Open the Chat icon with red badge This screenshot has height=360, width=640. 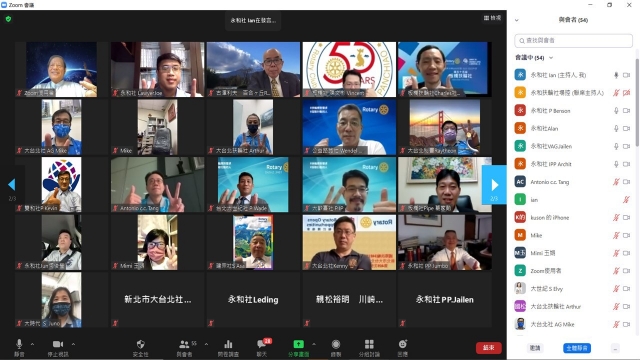coord(262,344)
